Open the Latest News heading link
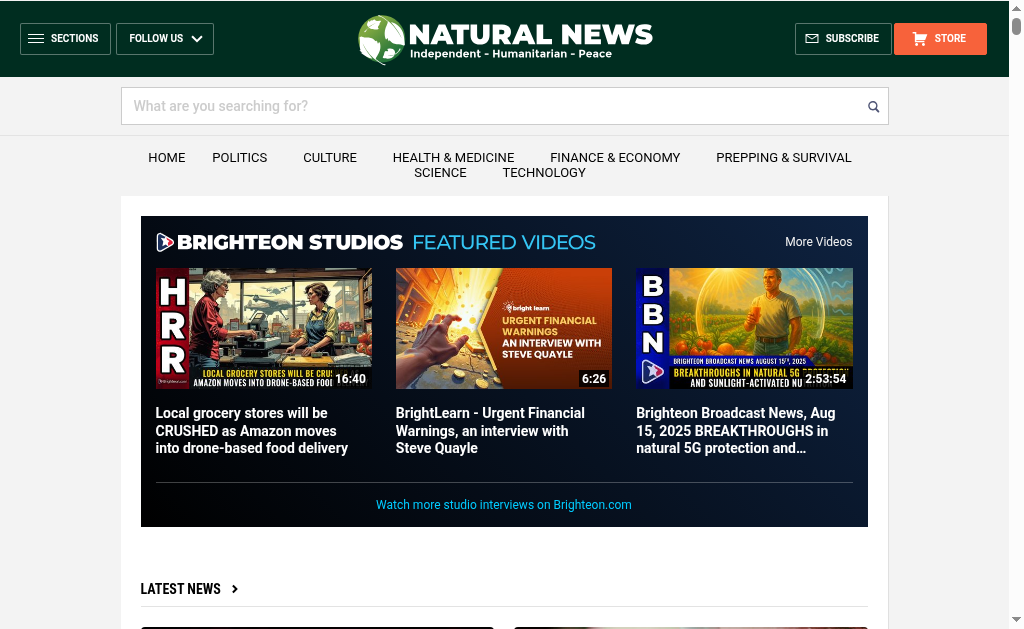 click(180, 589)
